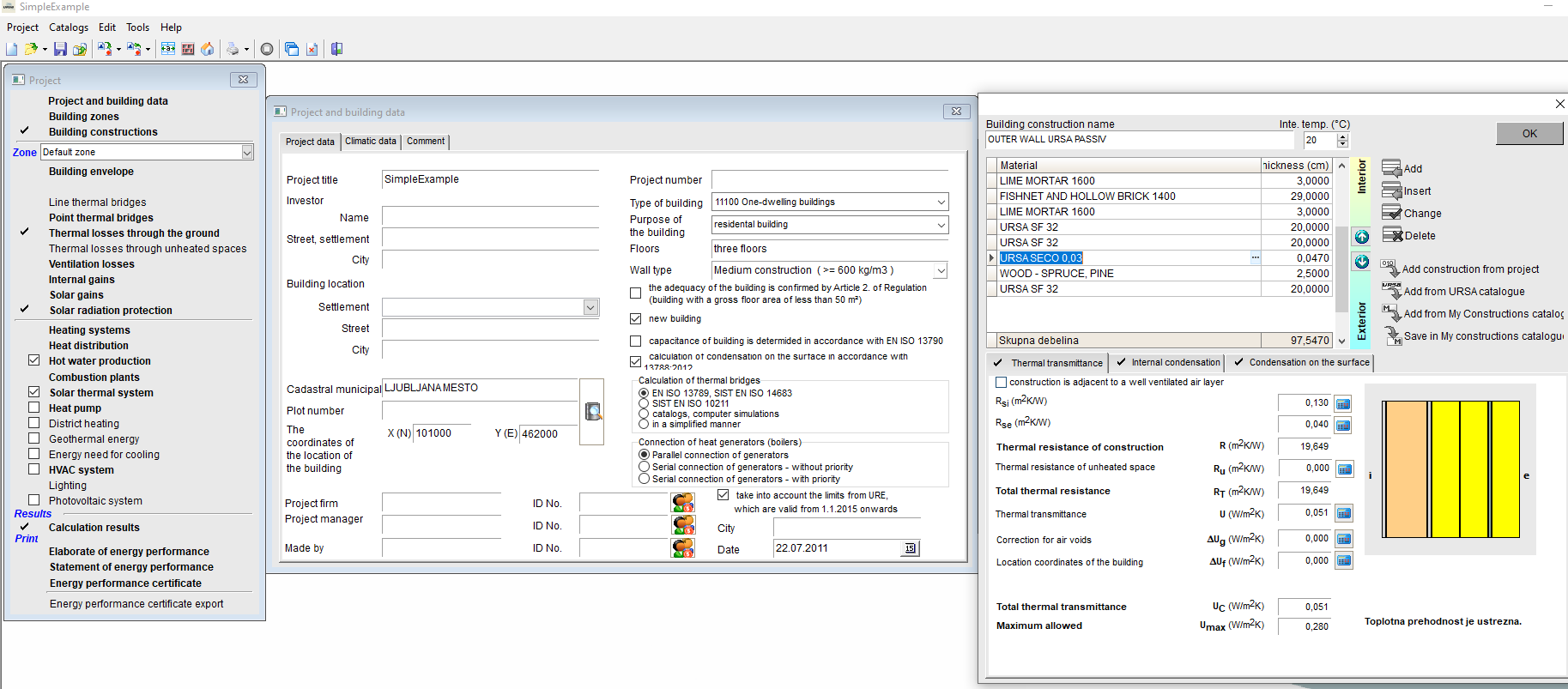Click the export data toolbar icon
The height and width of the screenshot is (689, 1568).
(134, 49)
